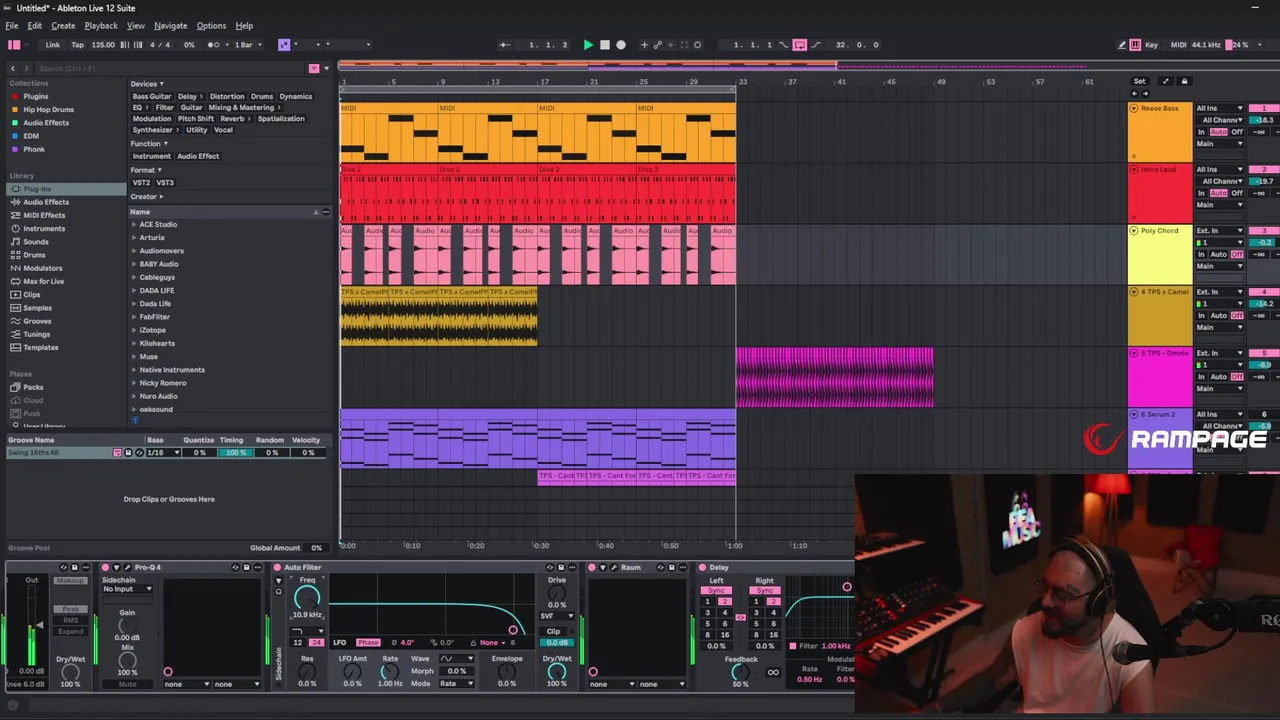Image resolution: width=1280 pixels, height=720 pixels.
Task: Open the Pro-Q 4 Sidechain No Input dropdown
Action: click(128, 589)
